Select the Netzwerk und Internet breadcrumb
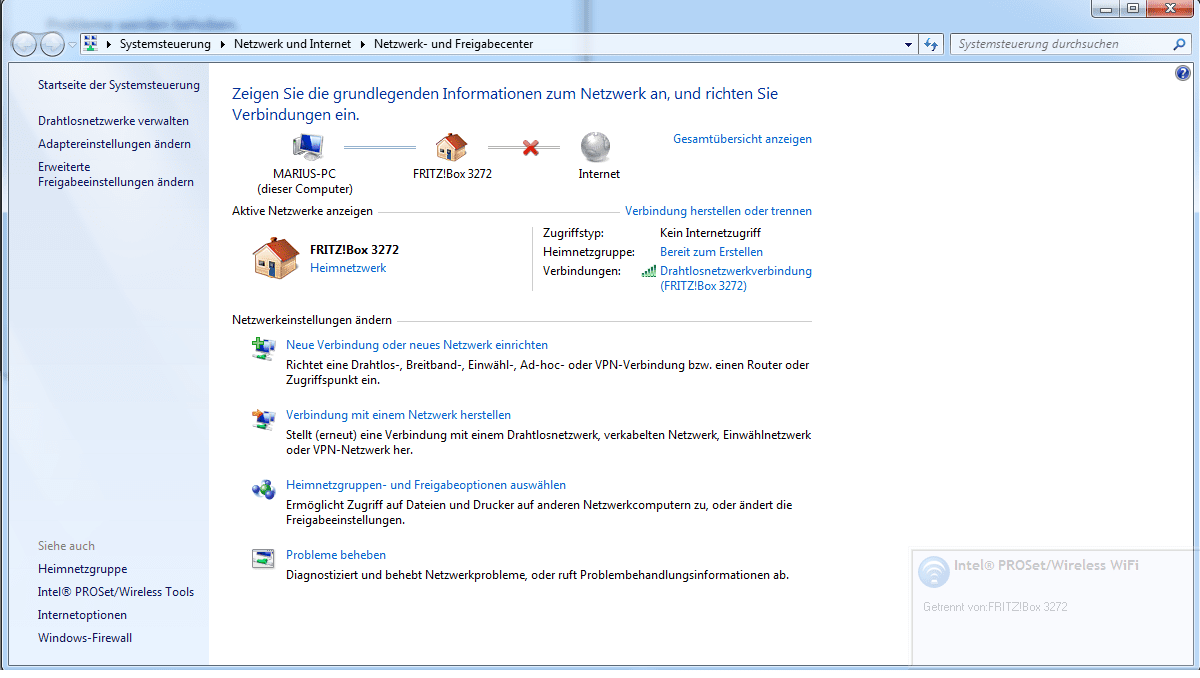This screenshot has width=1200, height=678. coord(293,44)
